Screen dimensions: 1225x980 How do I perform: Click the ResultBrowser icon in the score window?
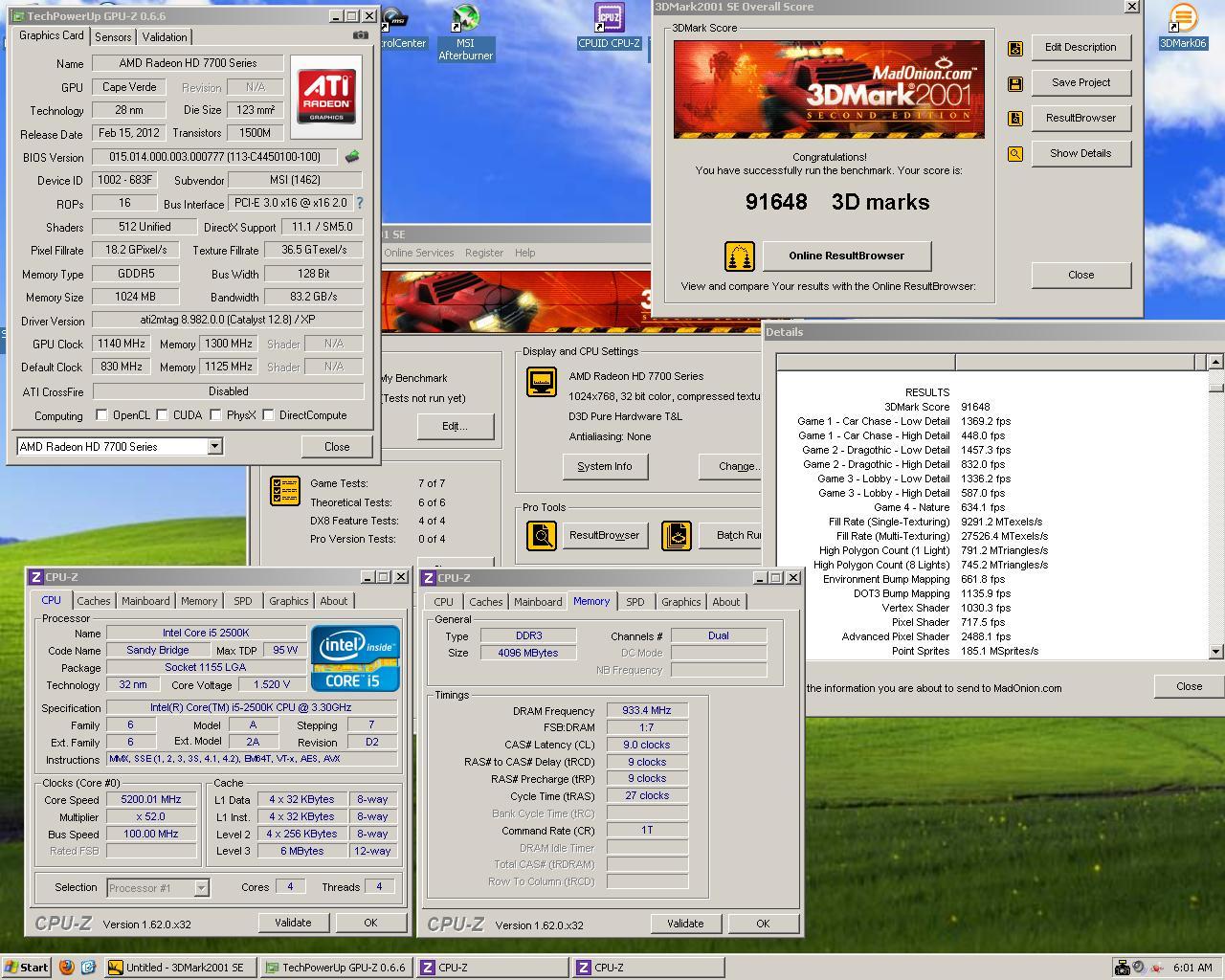[x=1015, y=119]
